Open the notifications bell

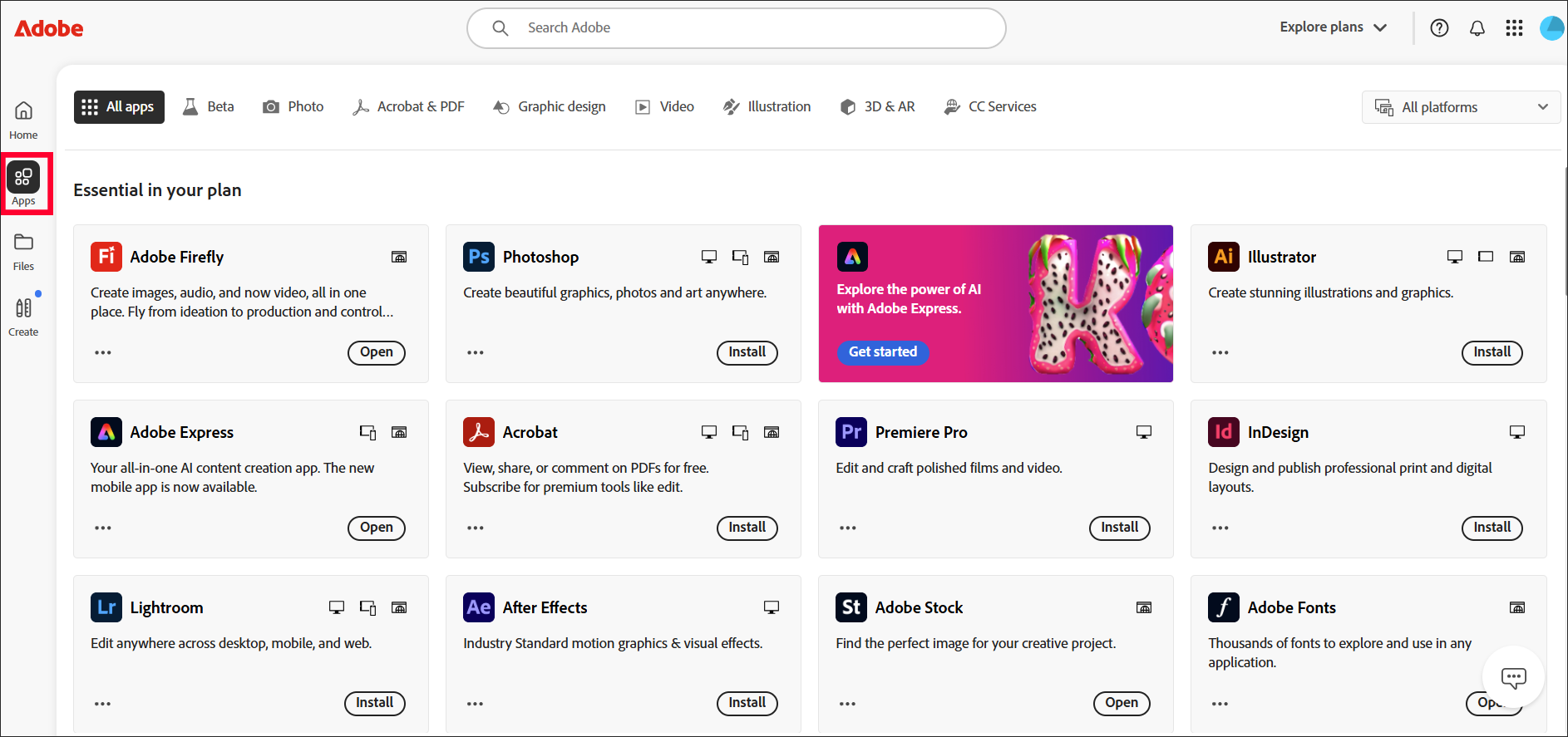[1477, 28]
